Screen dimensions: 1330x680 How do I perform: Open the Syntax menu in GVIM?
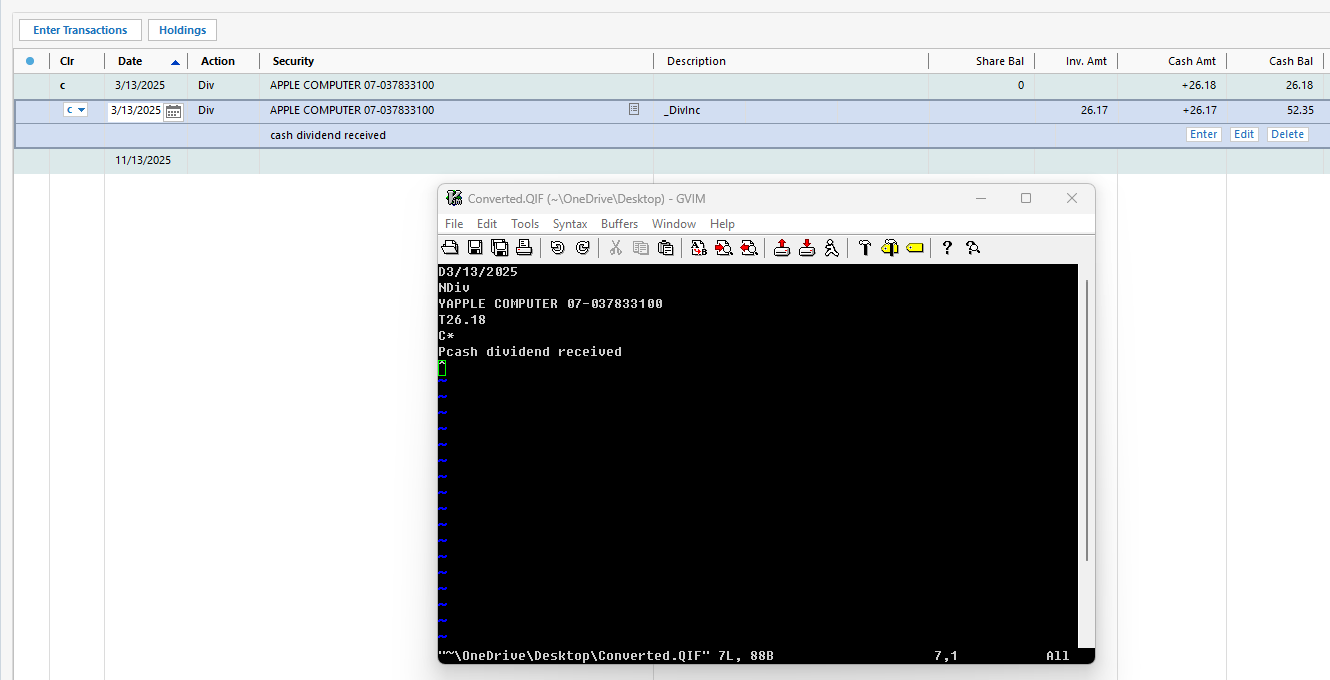(x=570, y=224)
